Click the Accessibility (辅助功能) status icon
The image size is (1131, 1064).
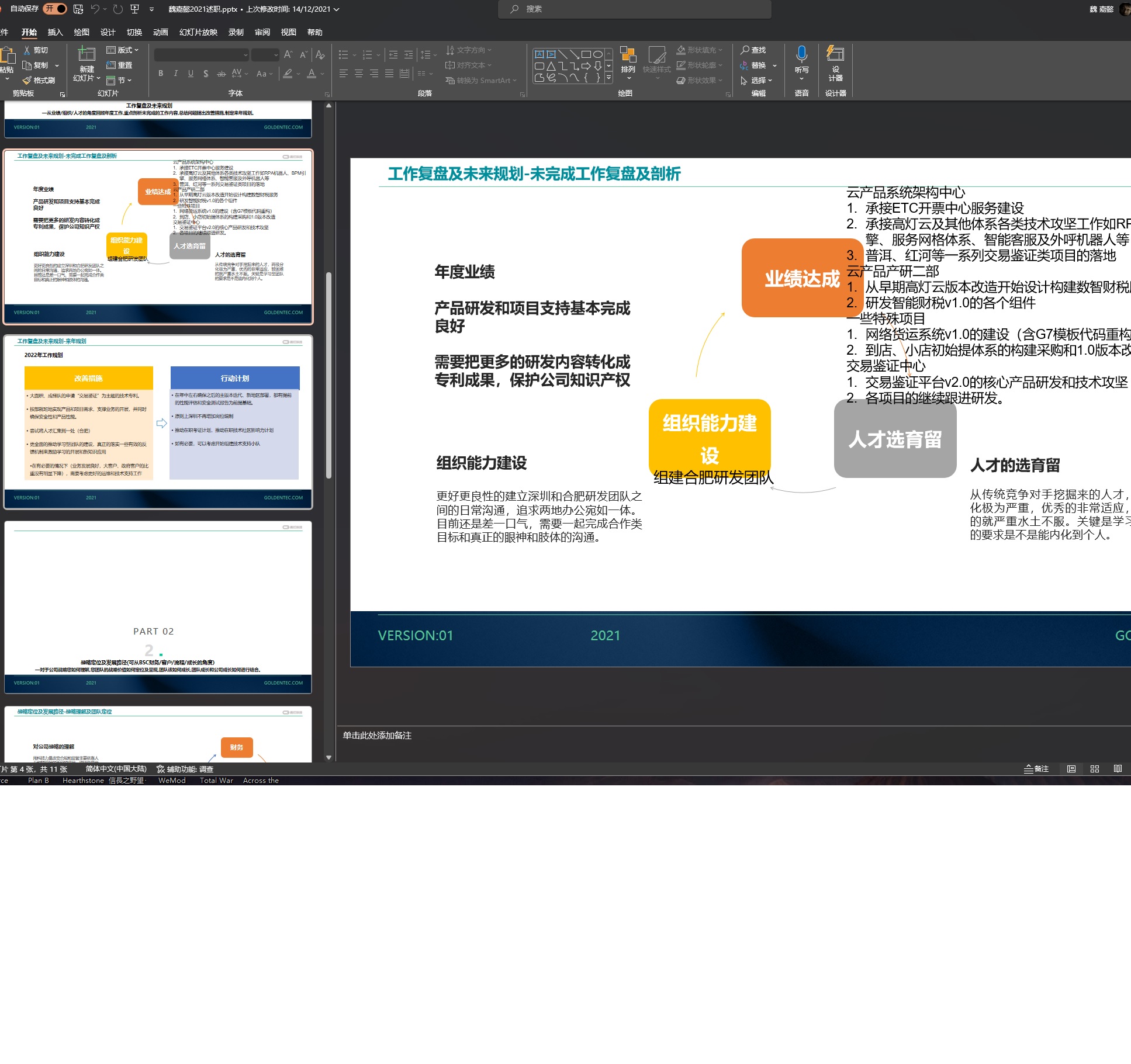point(161,769)
